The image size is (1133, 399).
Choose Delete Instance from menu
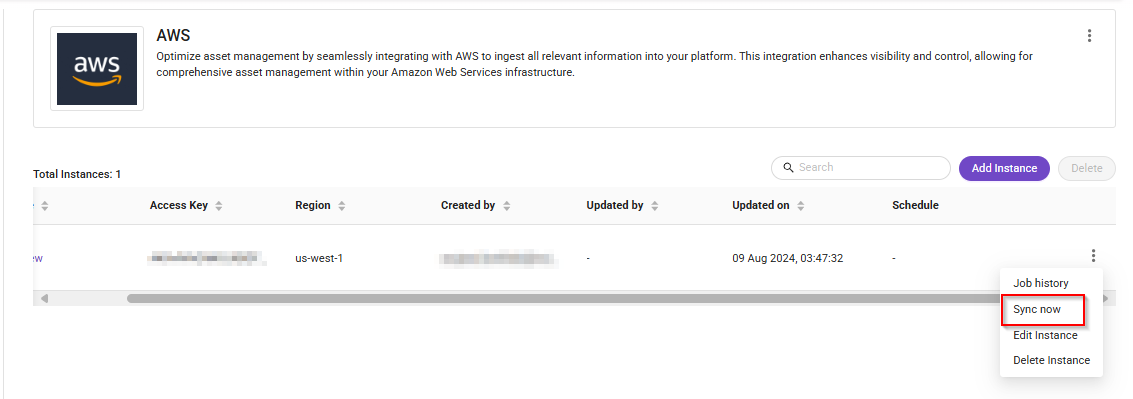click(x=1051, y=360)
